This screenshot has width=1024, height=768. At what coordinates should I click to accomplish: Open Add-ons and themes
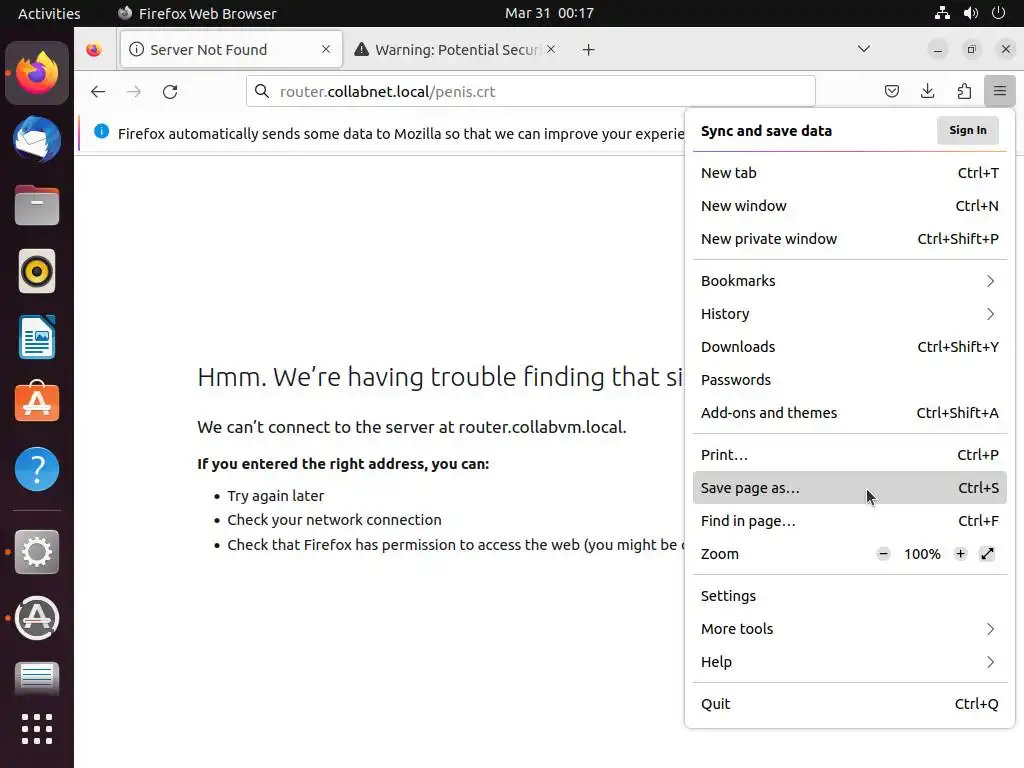click(x=849, y=413)
